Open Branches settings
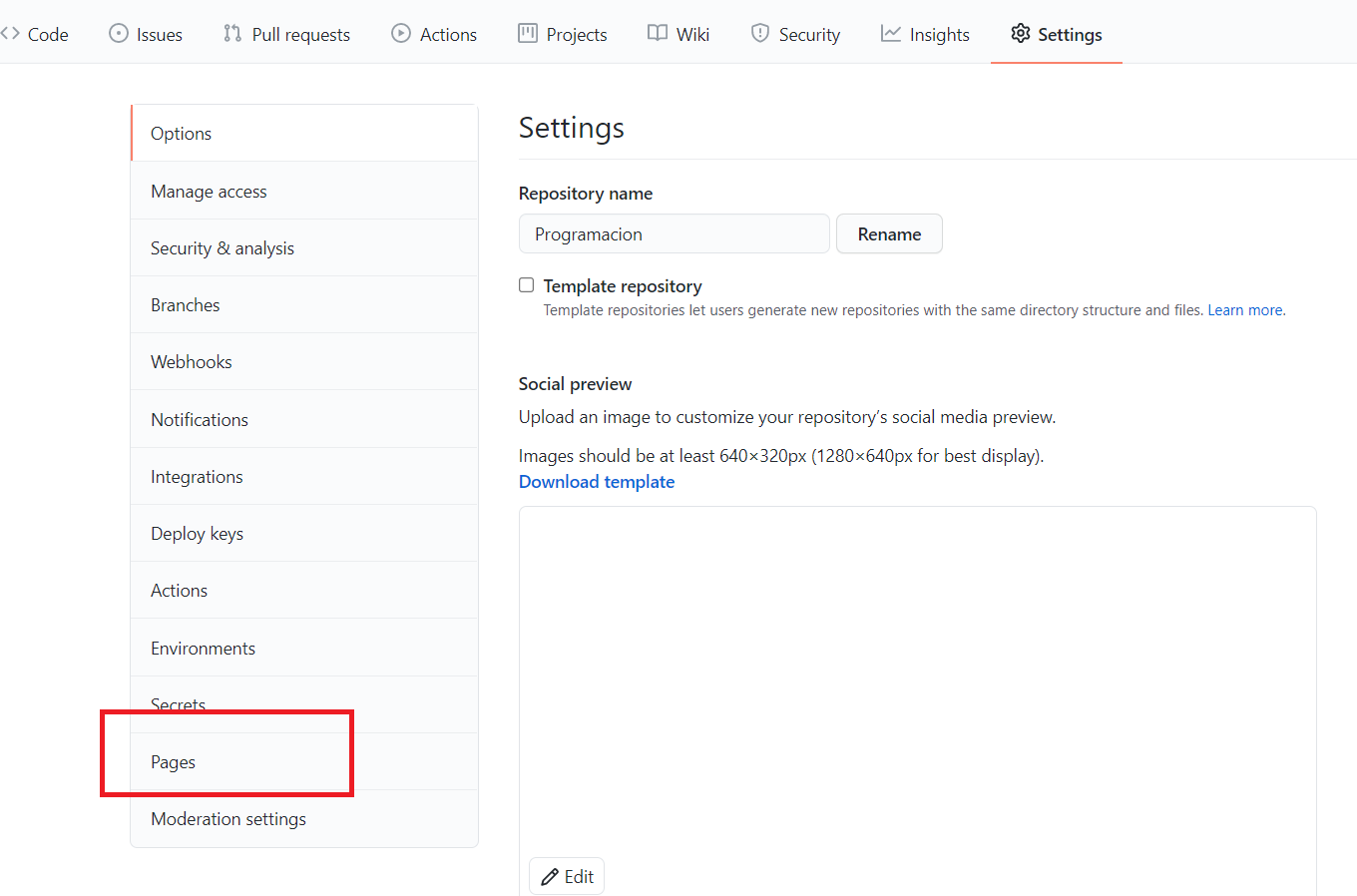1357x896 pixels. (304, 304)
